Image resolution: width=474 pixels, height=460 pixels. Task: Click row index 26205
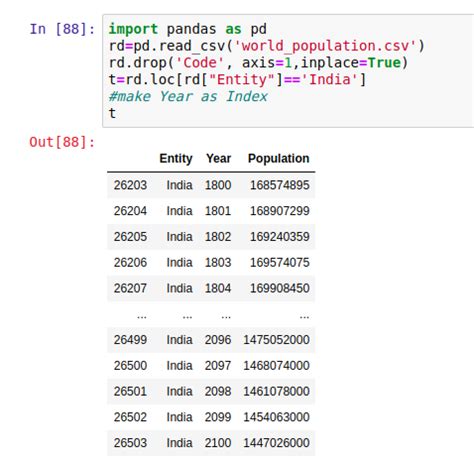click(x=130, y=237)
